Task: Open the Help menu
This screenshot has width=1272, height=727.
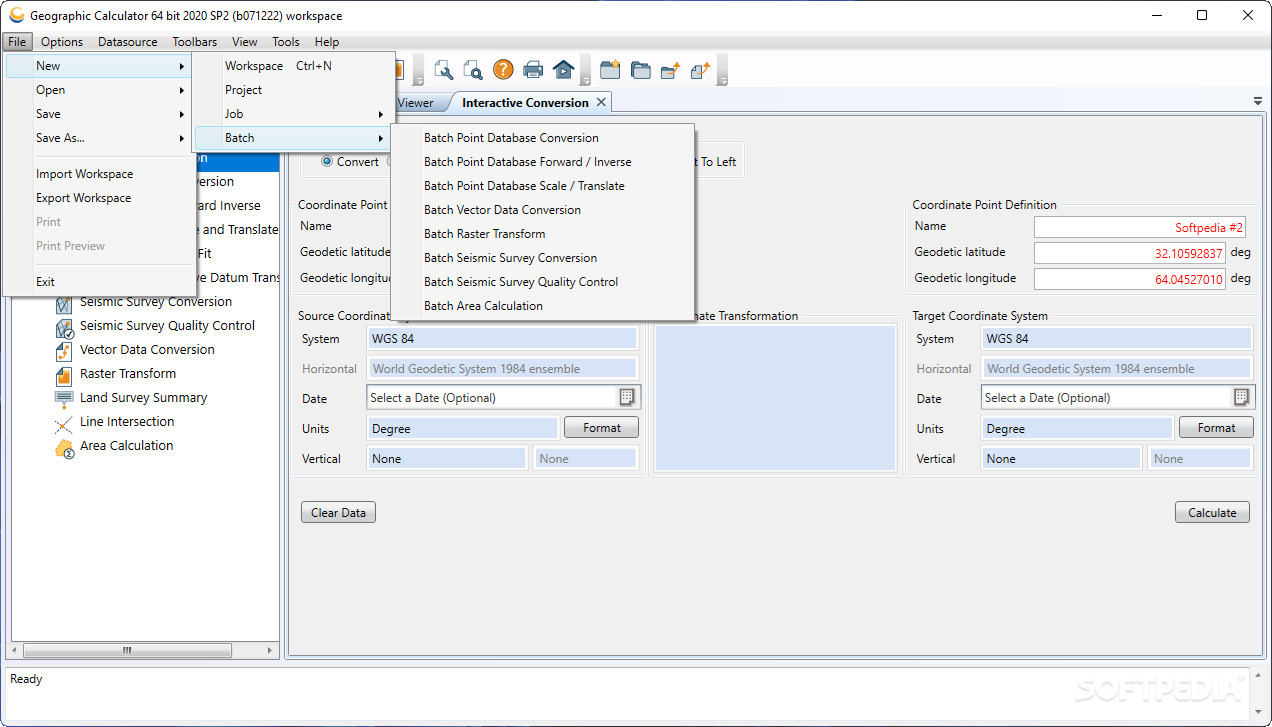Action: [x=327, y=42]
